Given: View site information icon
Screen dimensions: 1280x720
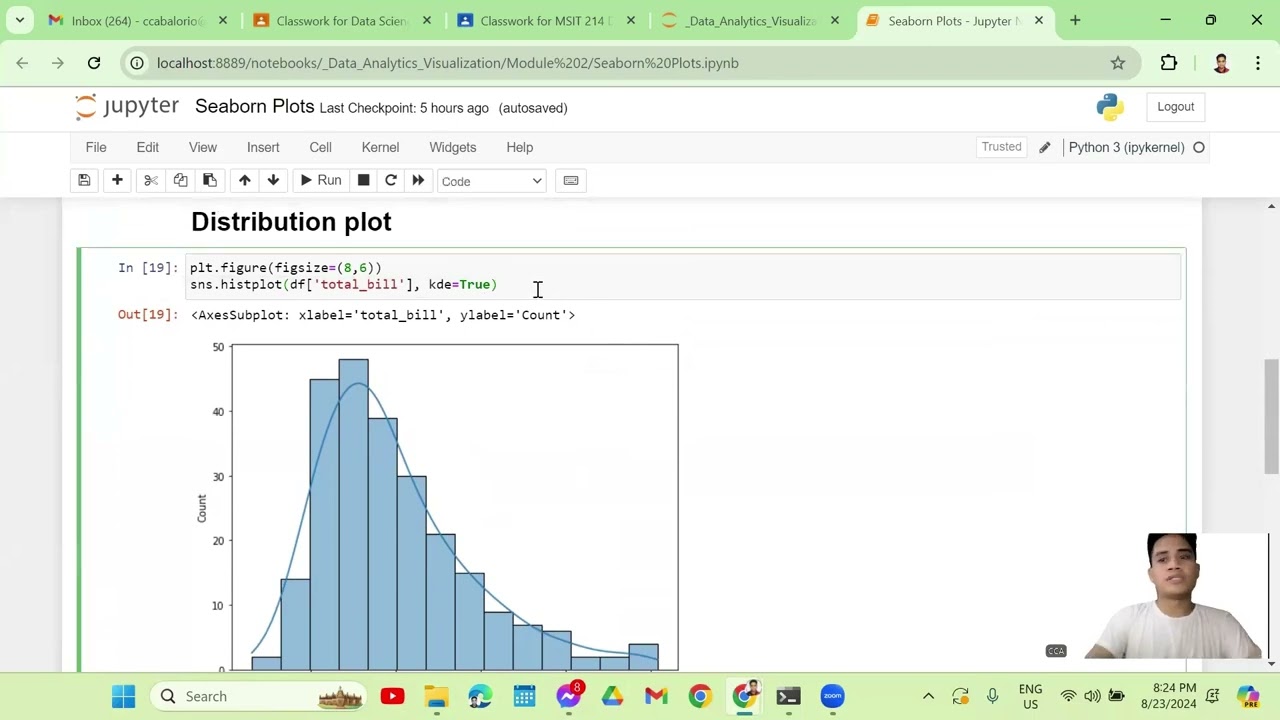Looking at the screenshot, I should 137,63.
